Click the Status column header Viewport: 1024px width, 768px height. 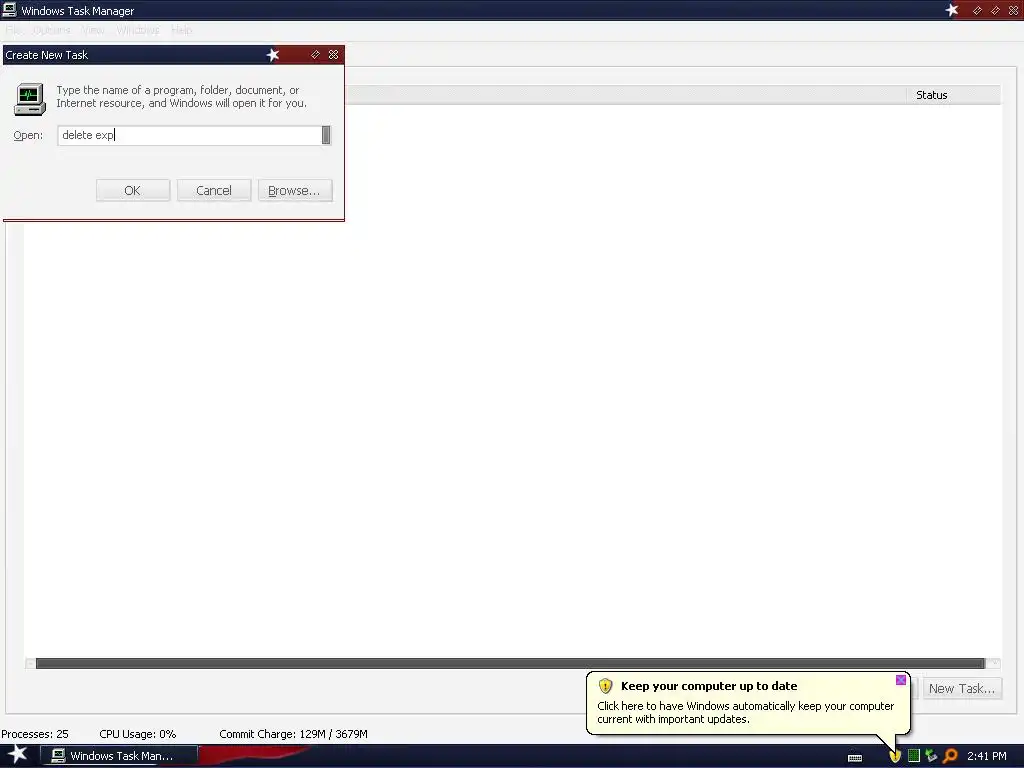click(953, 95)
